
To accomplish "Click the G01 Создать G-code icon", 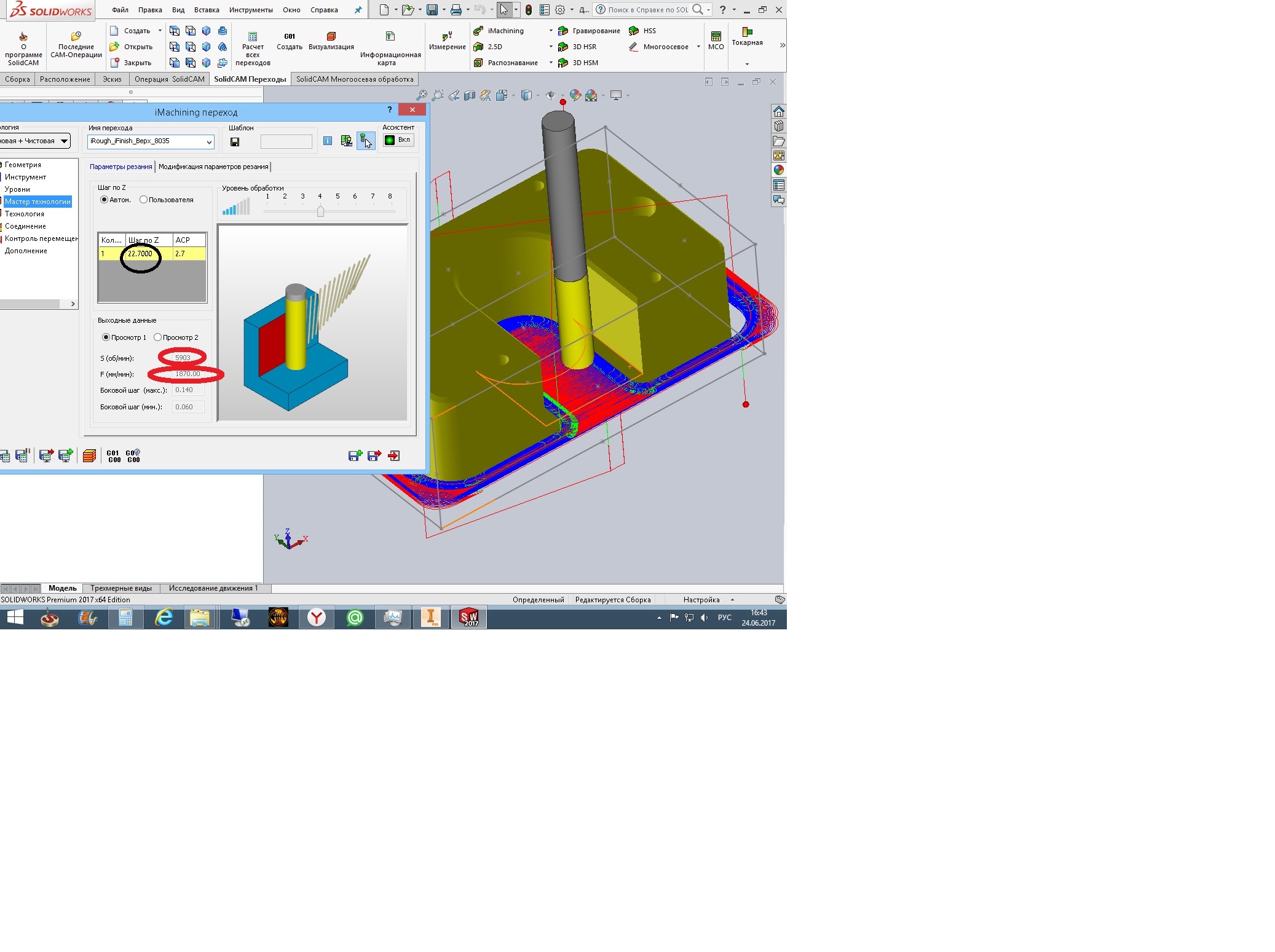I will coord(290,37).
